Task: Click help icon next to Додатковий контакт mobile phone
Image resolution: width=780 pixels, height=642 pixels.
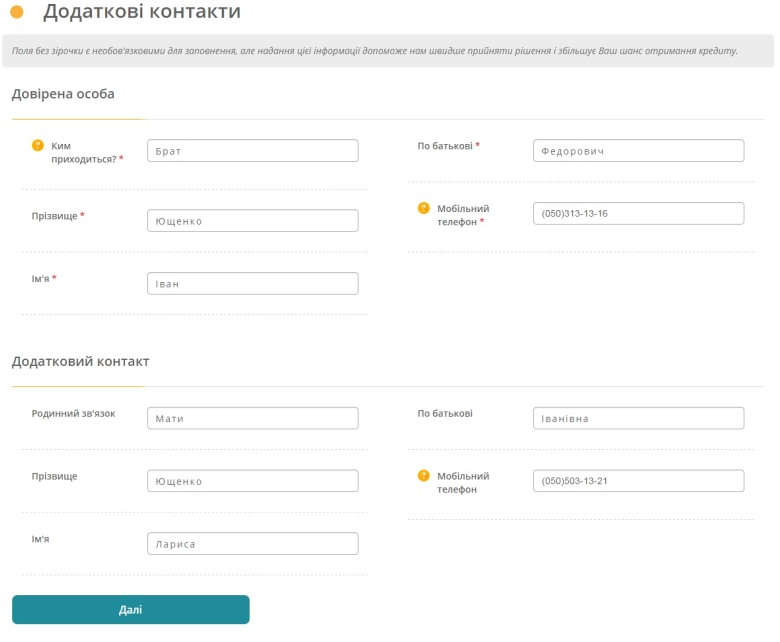Action: click(424, 476)
